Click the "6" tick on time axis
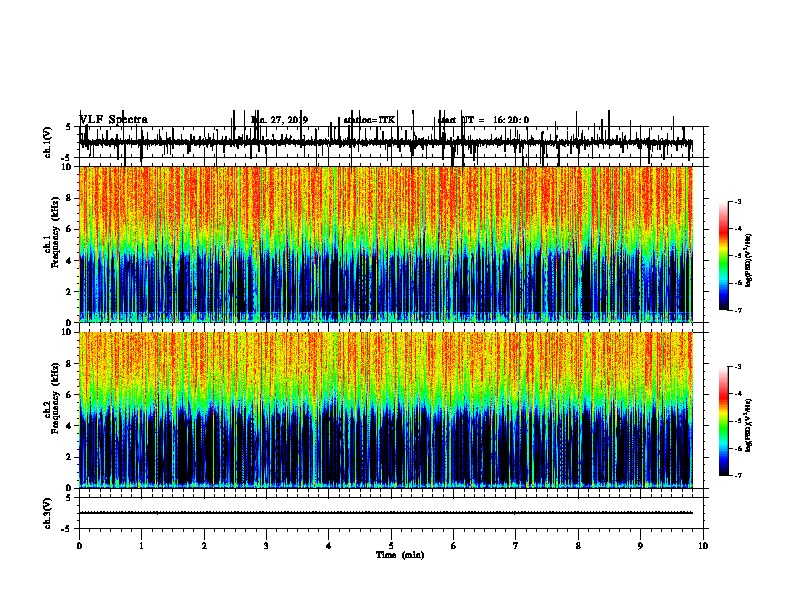This screenshot has width=792, height=612. [454, 546]
